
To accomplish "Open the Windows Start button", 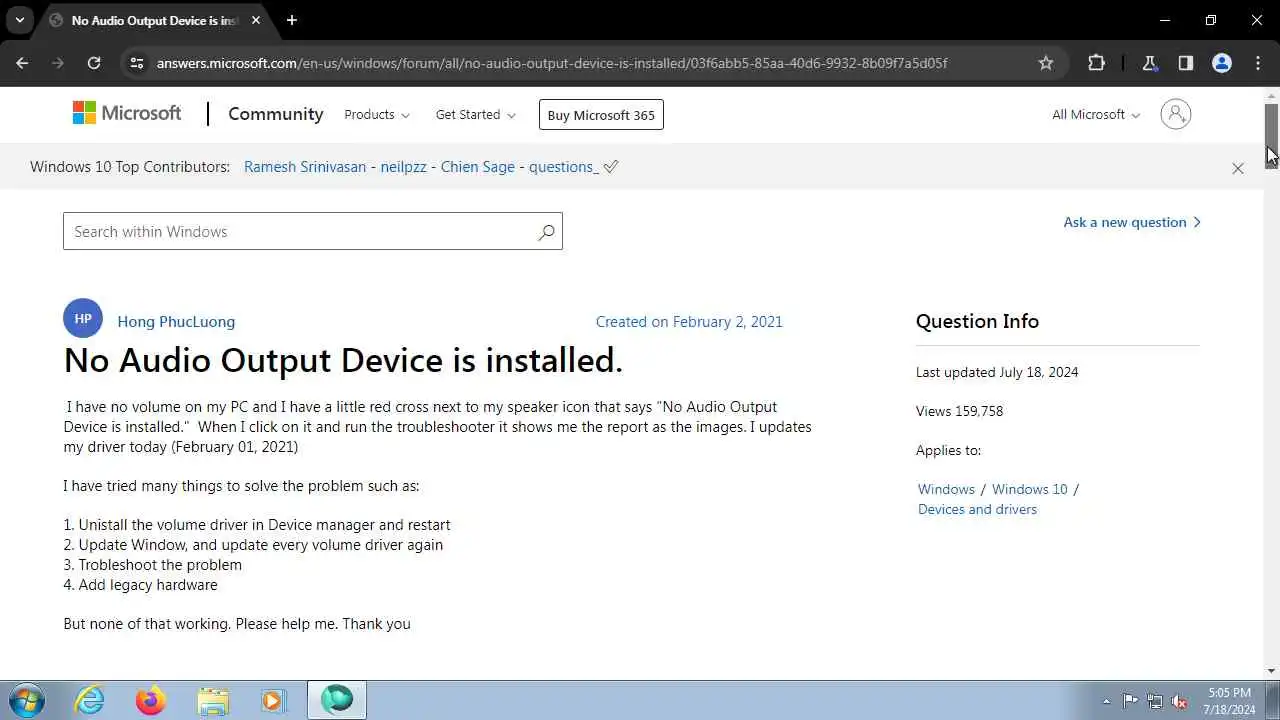I will pos(26,700).
